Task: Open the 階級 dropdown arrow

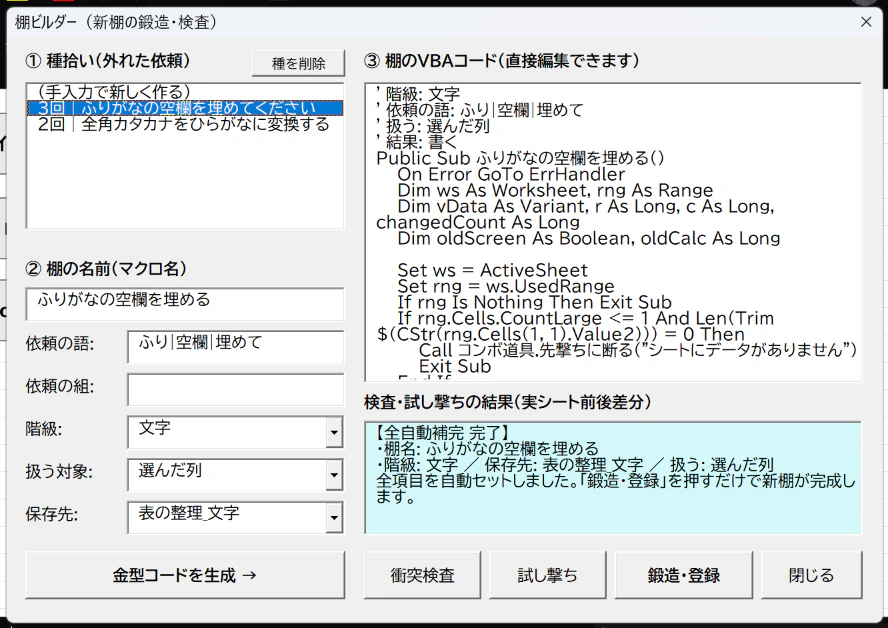Action: 334,433
